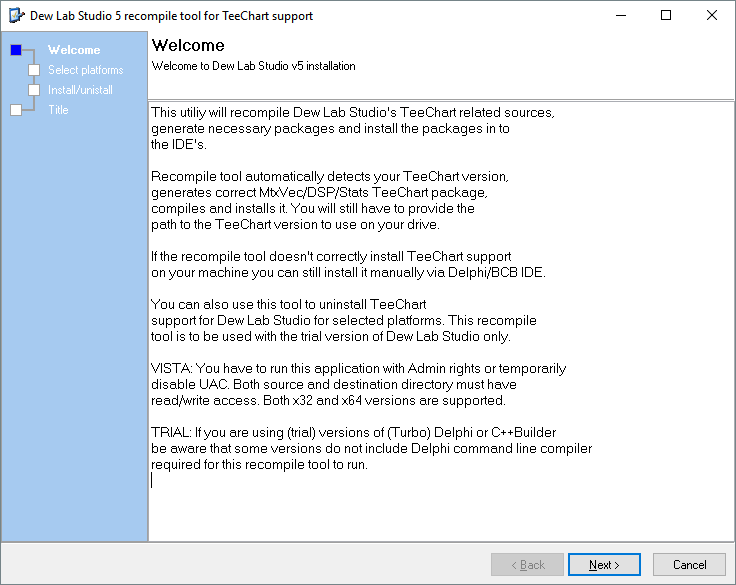Image resolution: width=736 pixels, height=585 pixels.
Task: Select the Title step in sidebar
Action: click(58, 110)
